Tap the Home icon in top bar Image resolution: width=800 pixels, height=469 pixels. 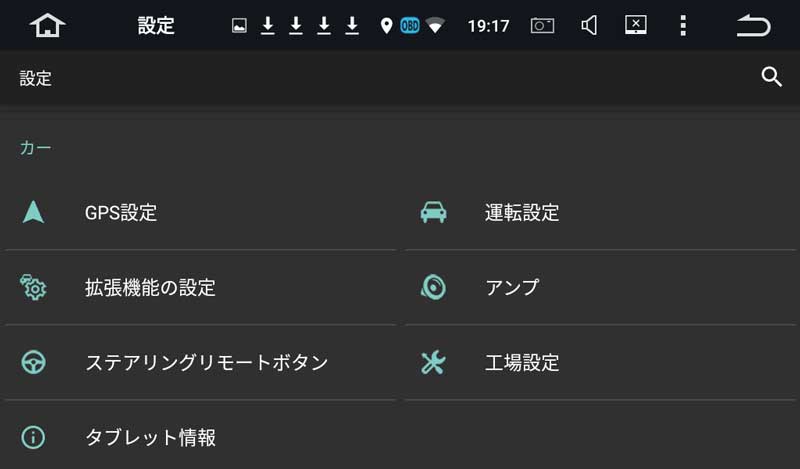pos(47,25)
